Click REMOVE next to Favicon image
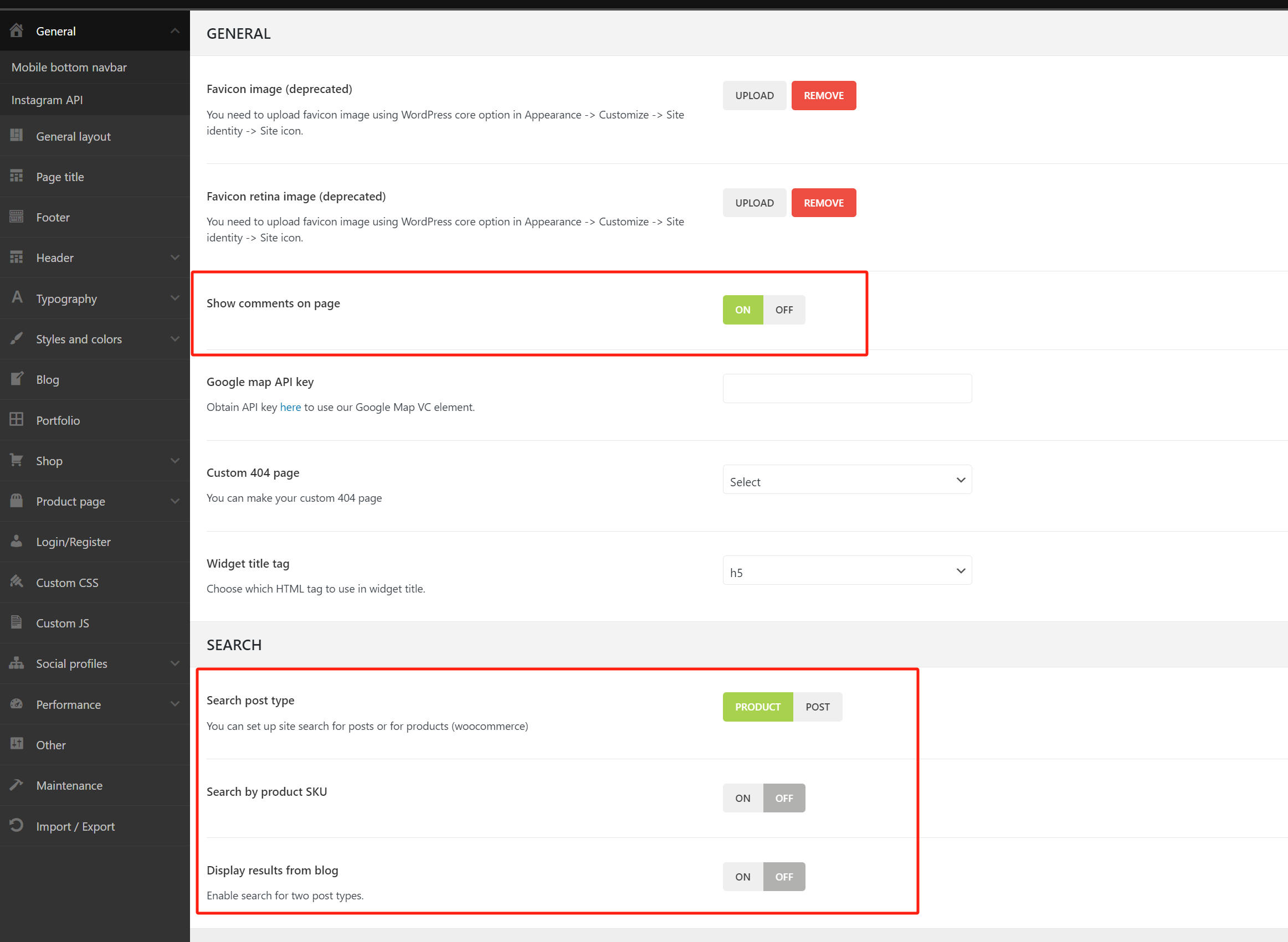 pos(823,95)
